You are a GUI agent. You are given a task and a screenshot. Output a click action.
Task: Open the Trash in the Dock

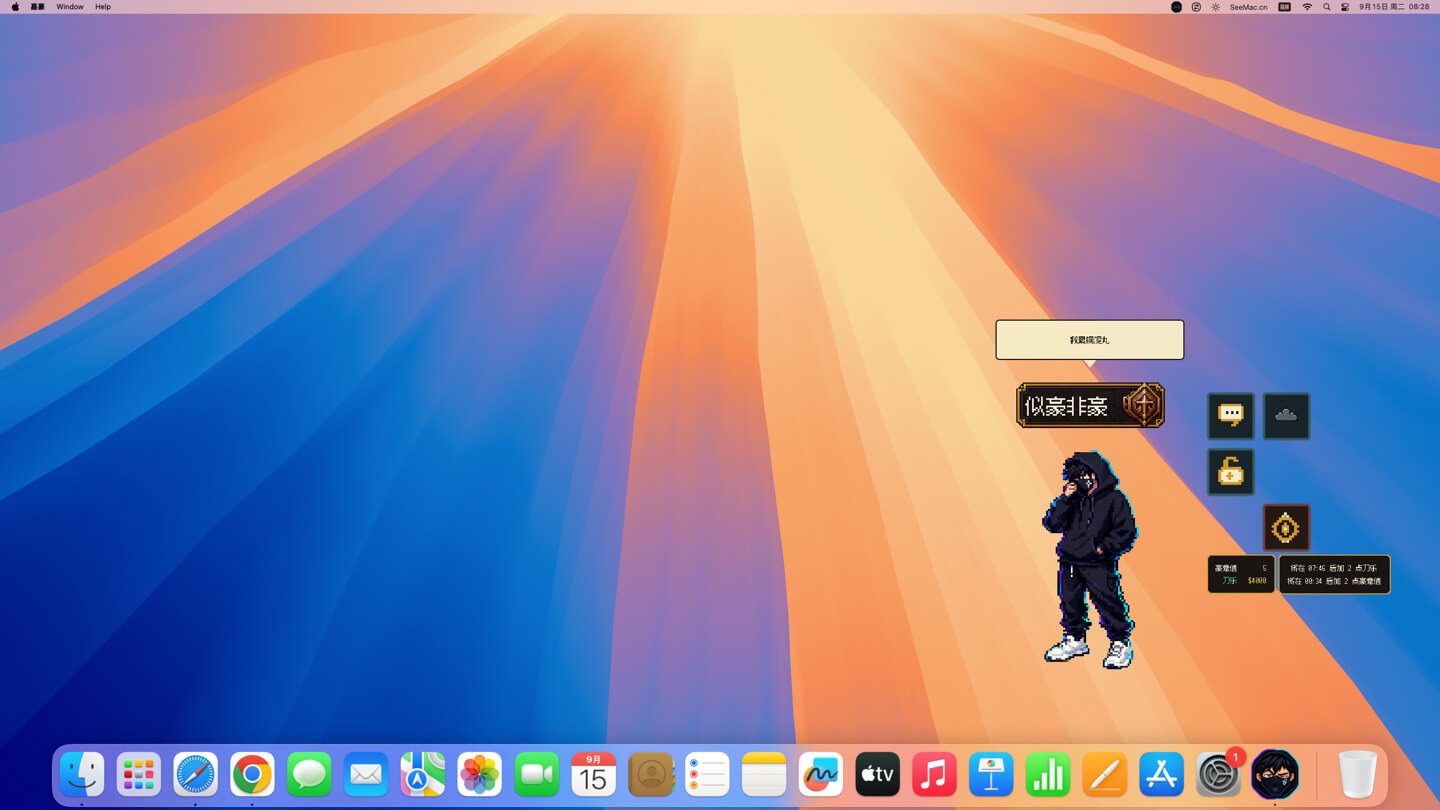[x=1357, y=775]
